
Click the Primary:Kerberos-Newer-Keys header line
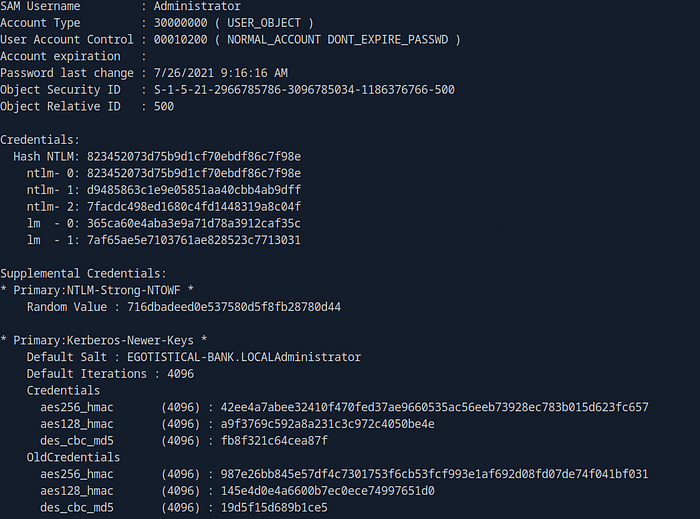104,340
